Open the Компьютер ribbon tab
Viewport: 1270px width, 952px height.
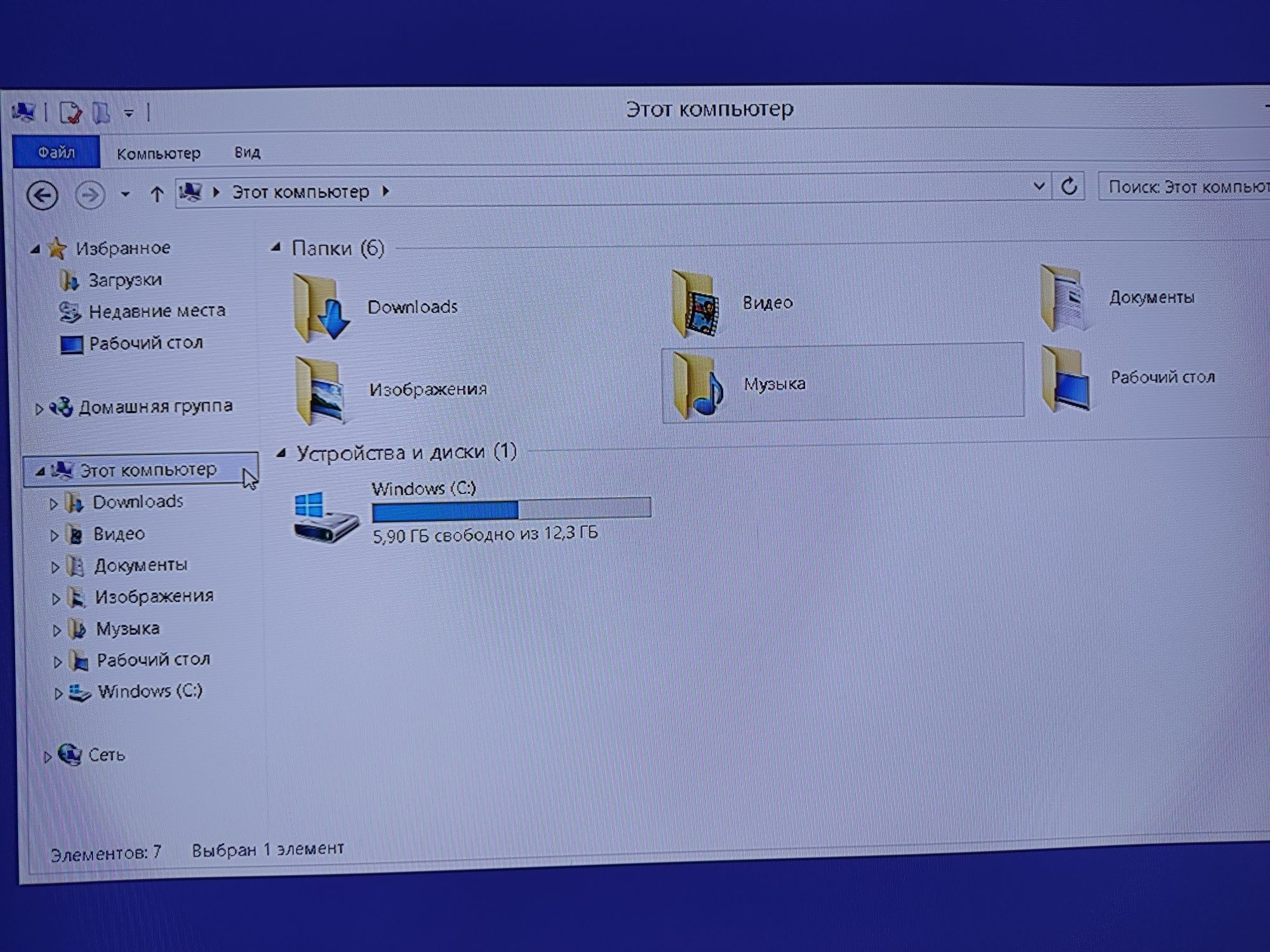coord(158,153)
